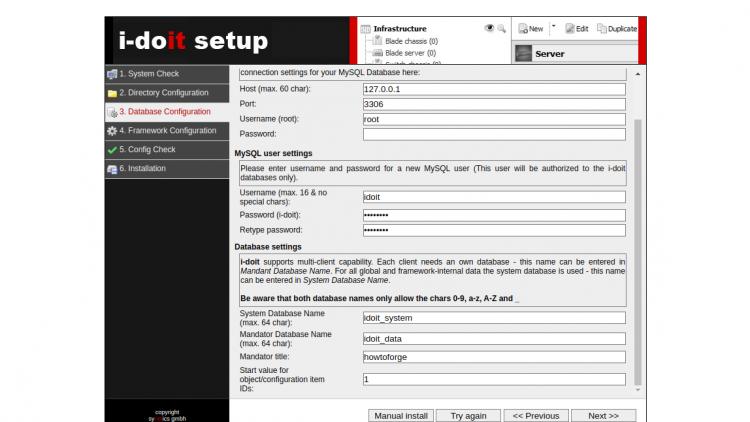Click the Framework Configuration gear icon

tap(112, 131)
